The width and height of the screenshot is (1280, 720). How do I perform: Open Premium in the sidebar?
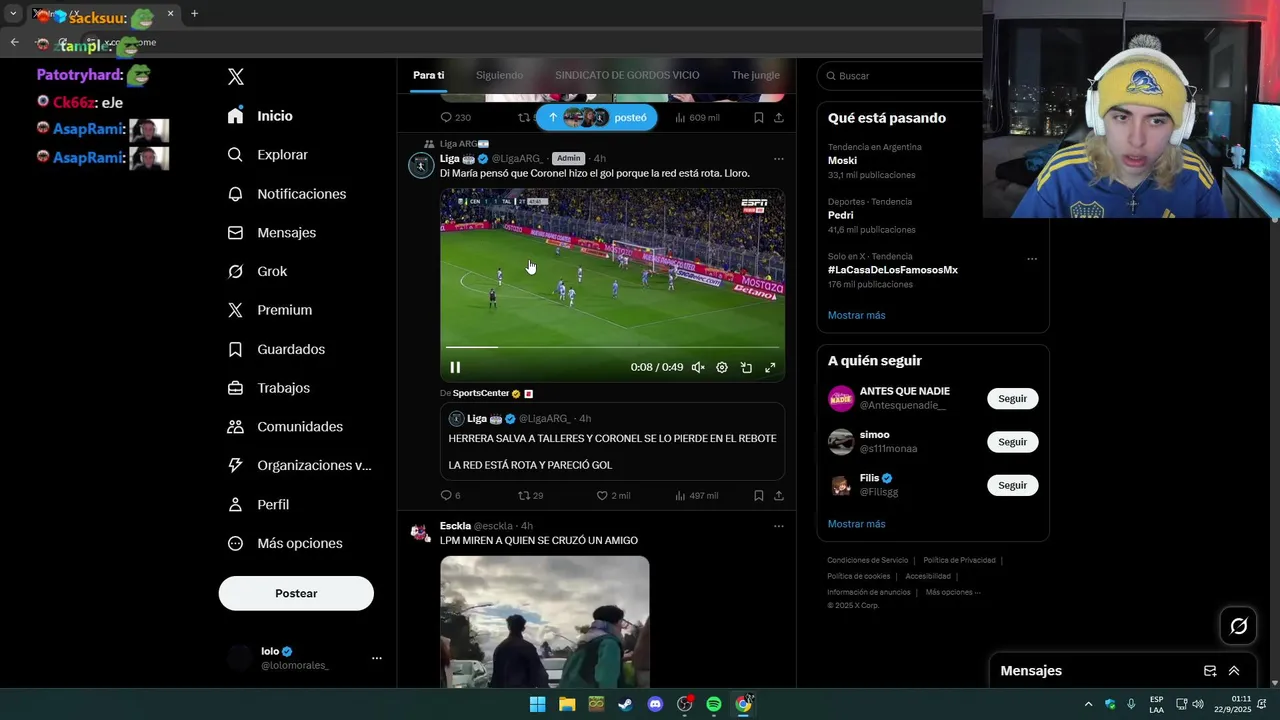(x=269, y=310)
